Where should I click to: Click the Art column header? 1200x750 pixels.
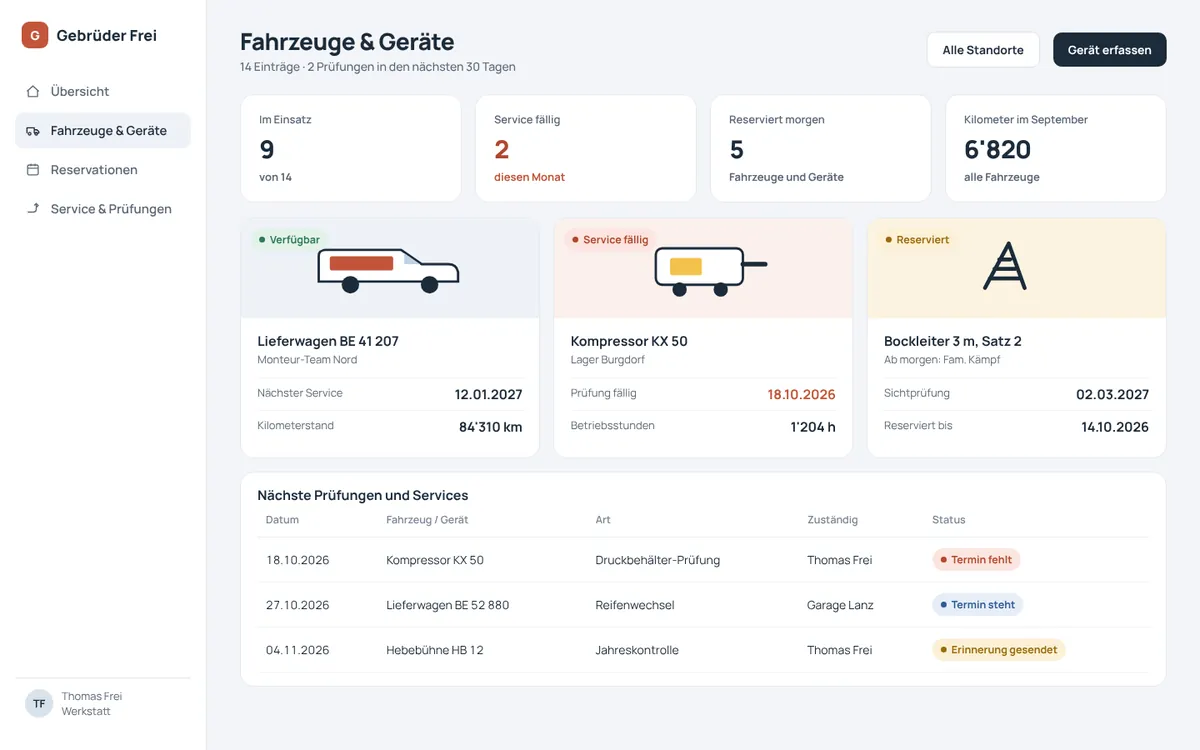coord(603,520)
